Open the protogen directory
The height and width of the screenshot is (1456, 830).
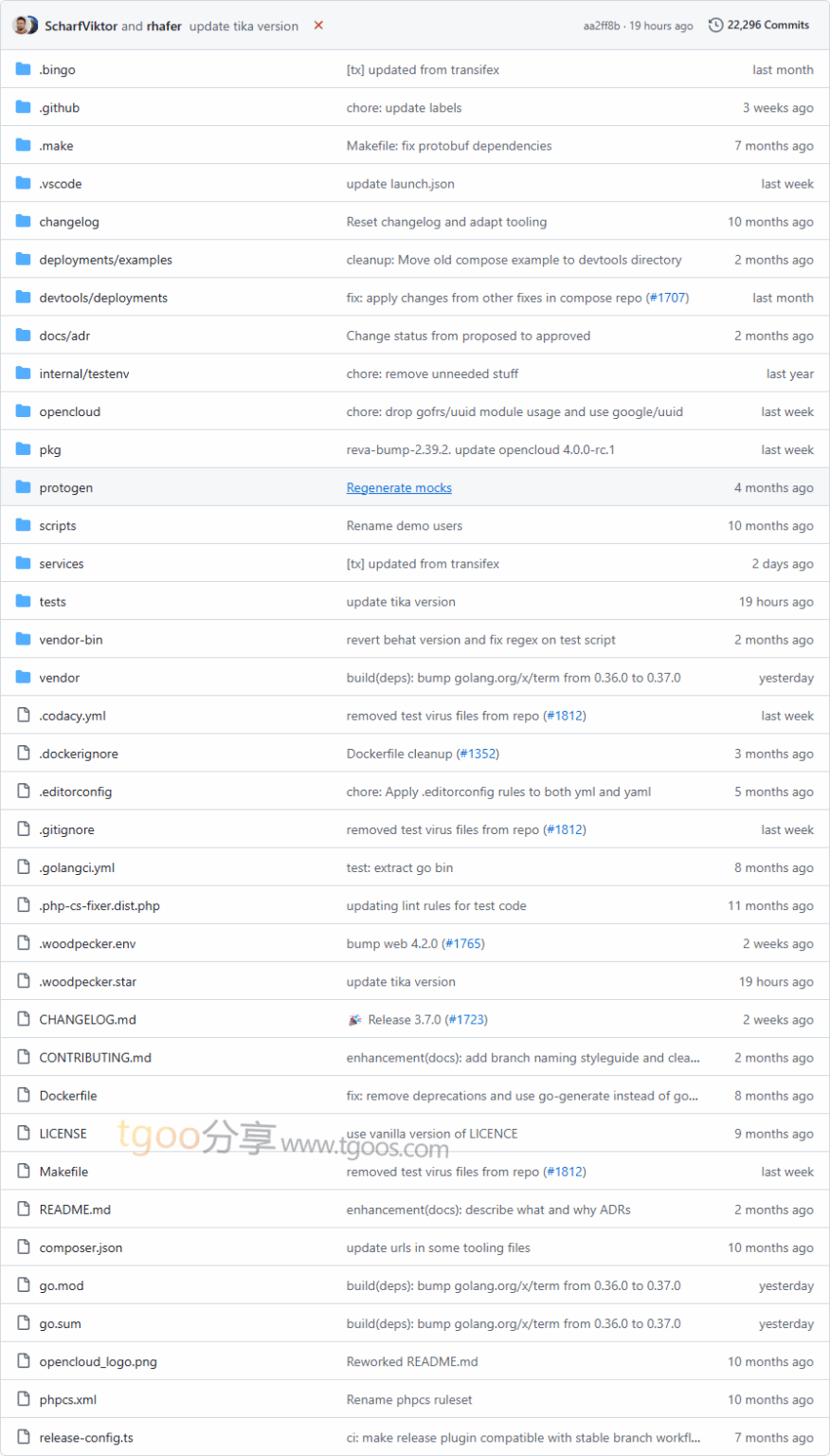66,488
